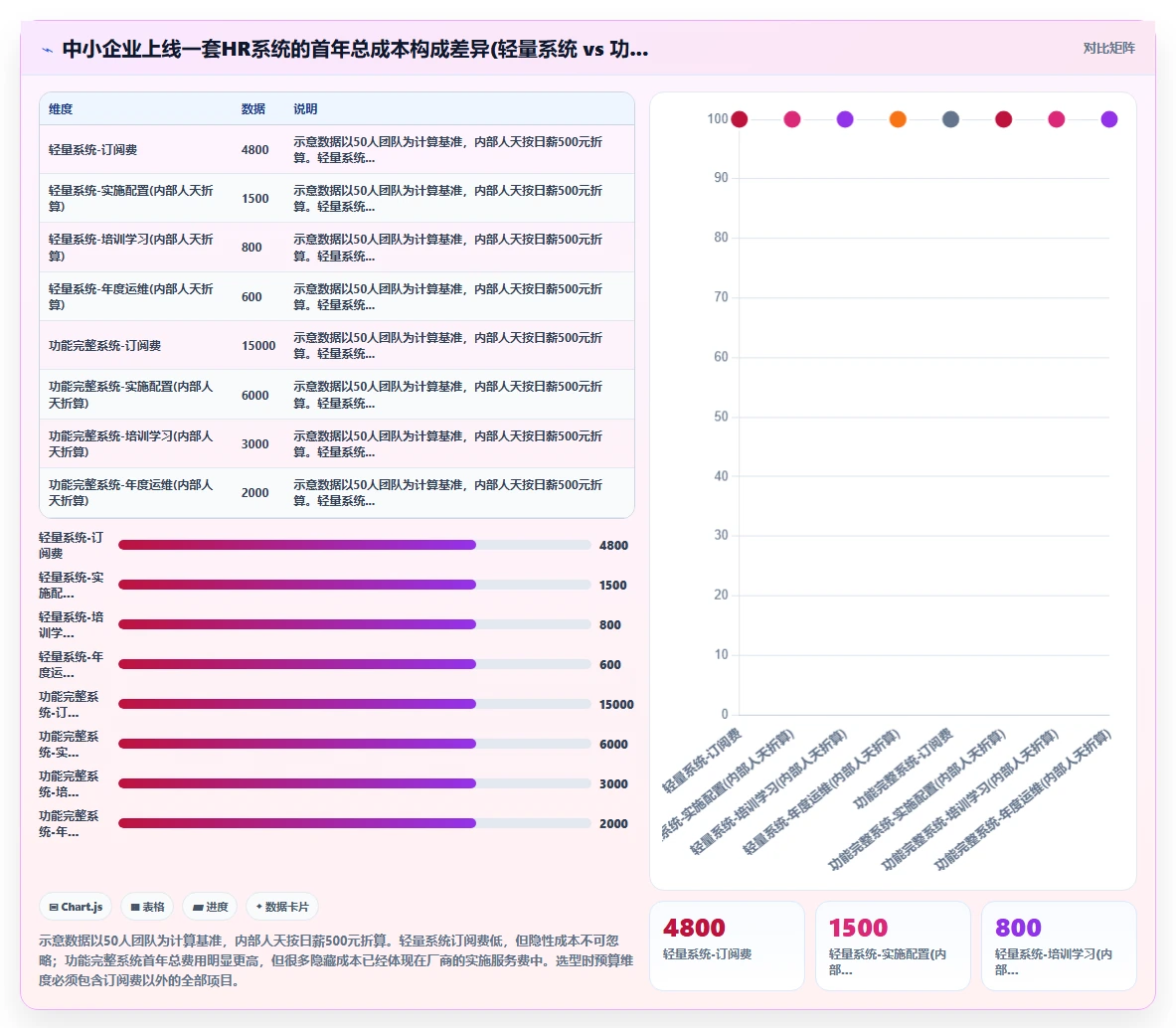Click progress bar for 功能完整系统-年…
Image resolution: width=1176 pixels, height=1028 pixels.
pyautogui.click(x=355, y=823)
